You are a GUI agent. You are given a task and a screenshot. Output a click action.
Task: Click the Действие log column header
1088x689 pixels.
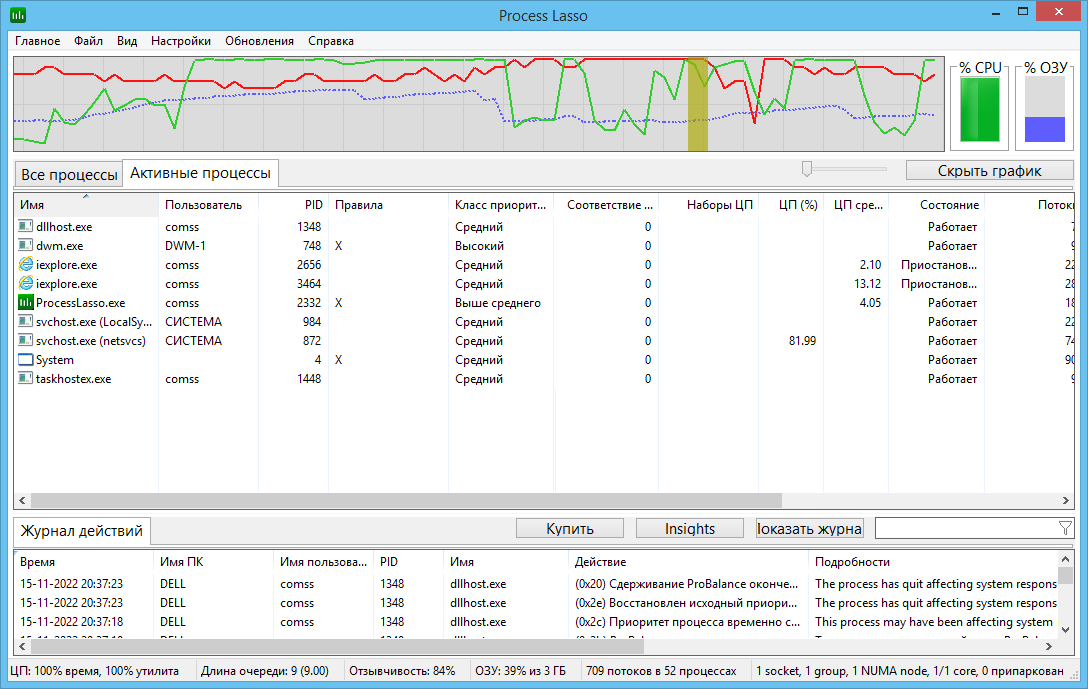[688, 562]
